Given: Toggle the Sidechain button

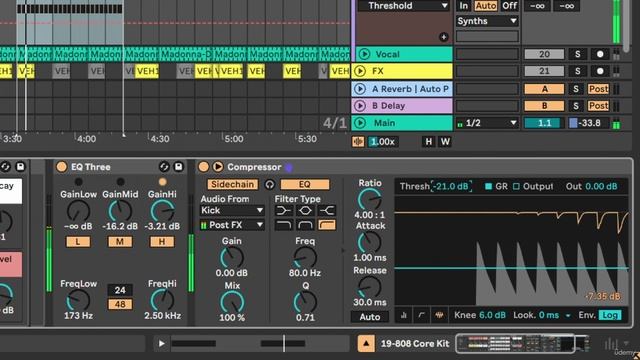Looking at the screenshot, I should pyautogui.click(x=232, y=184).
